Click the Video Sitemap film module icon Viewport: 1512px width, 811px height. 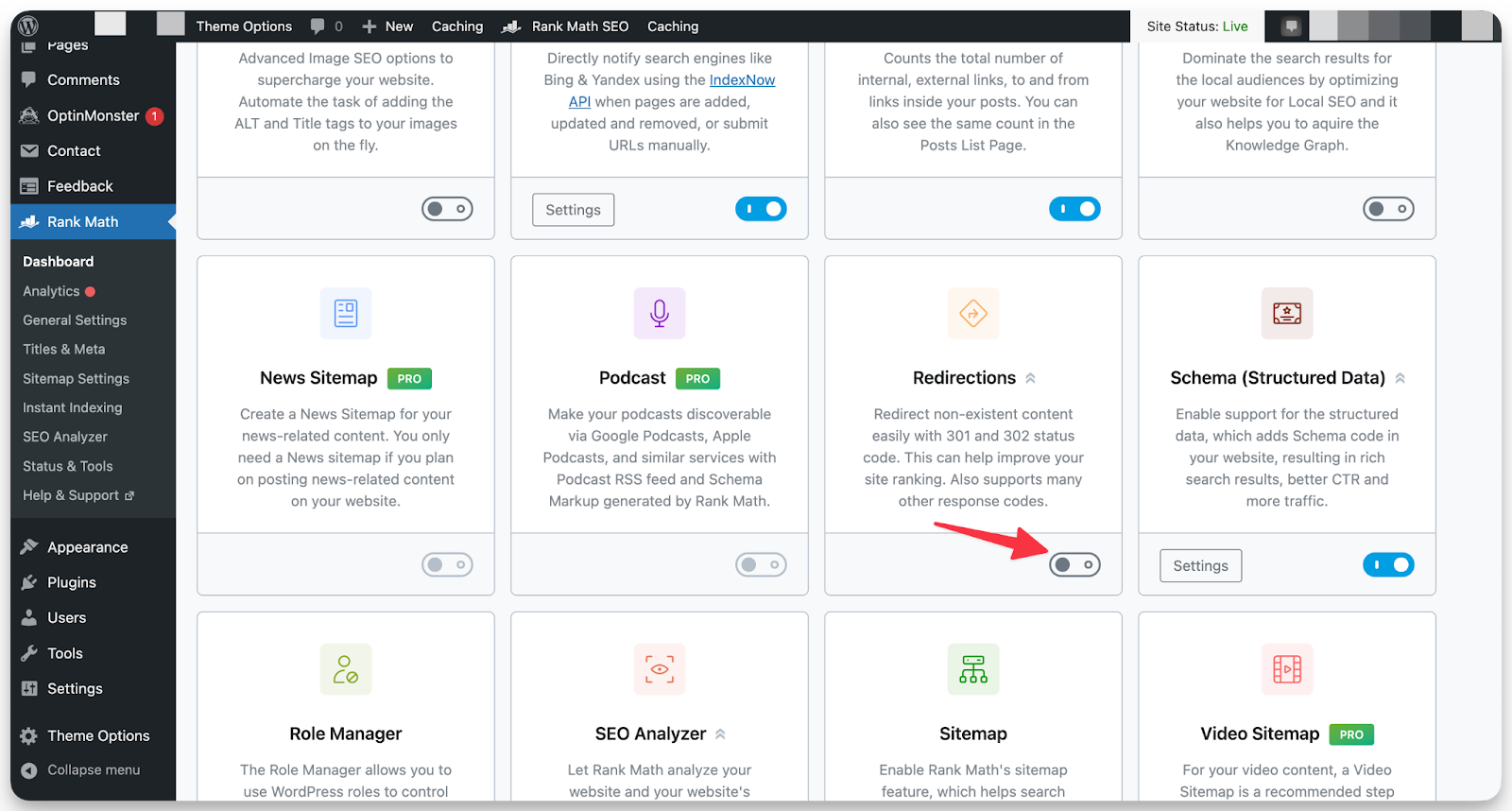(1287, 669)
